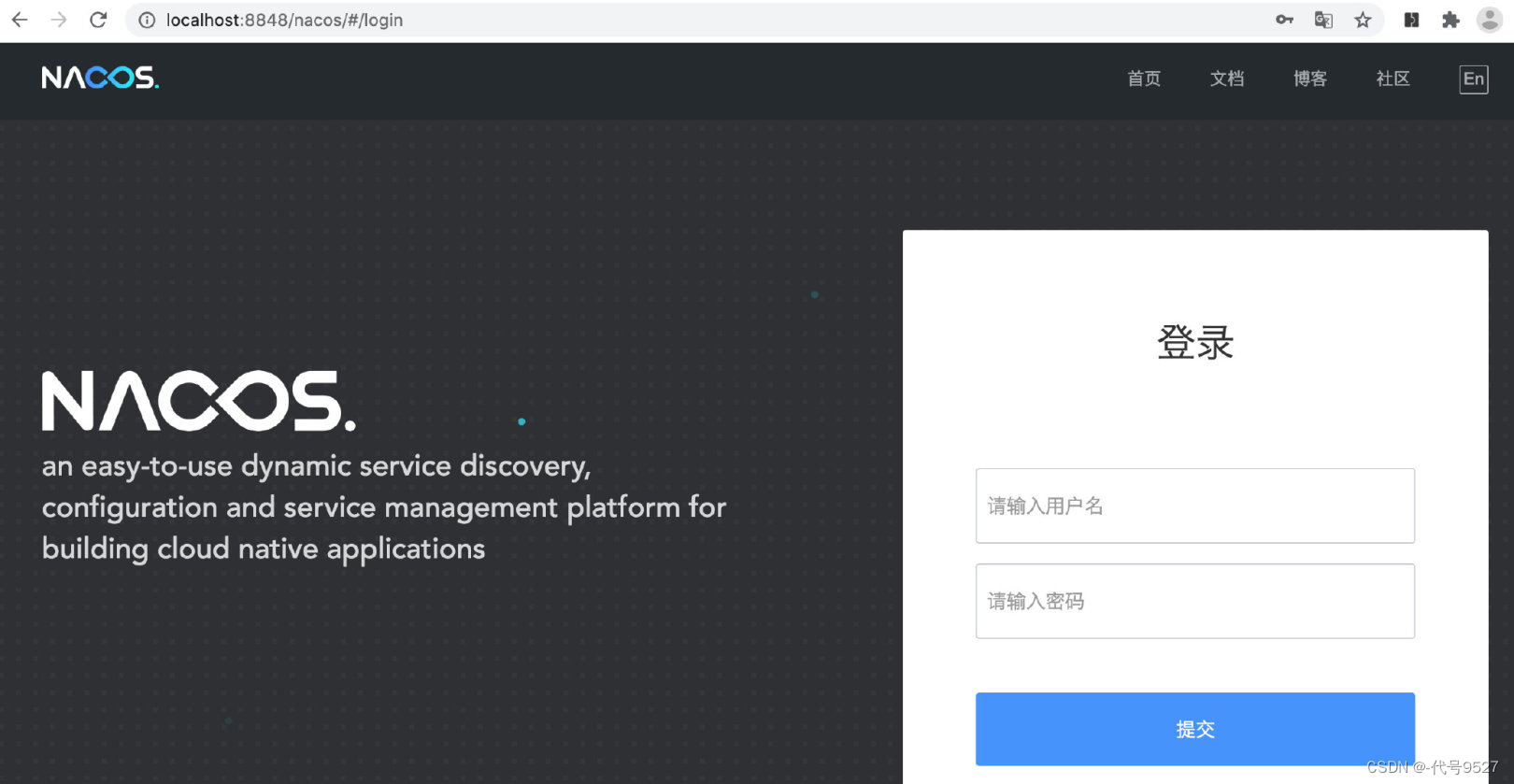The height and width of the screenshot is (784, 1514).
Task: Focus the 请输入用户名 username field
Action: (1195, 506)
